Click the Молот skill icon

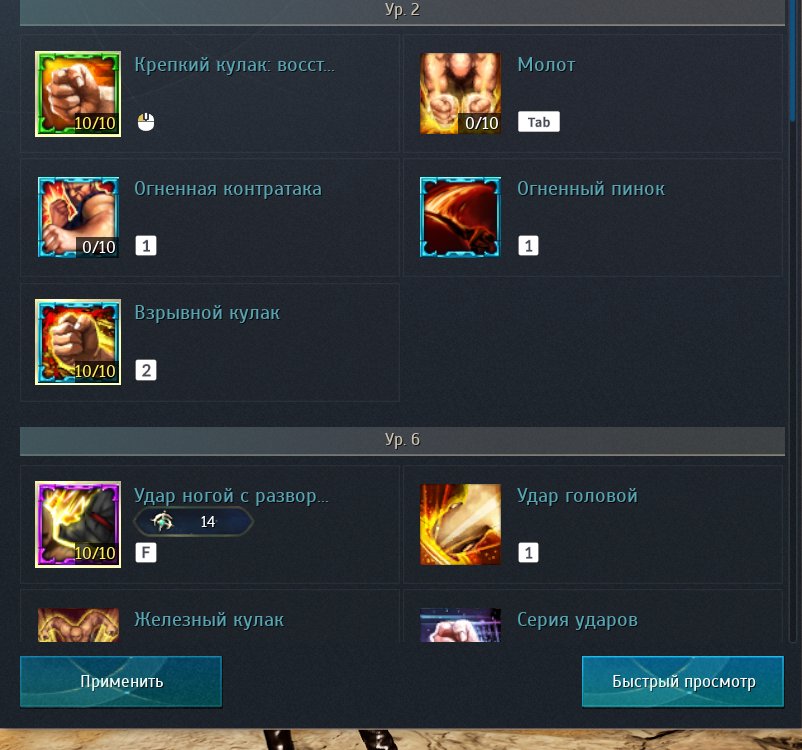pyautogui.click(x=460, y=94)
